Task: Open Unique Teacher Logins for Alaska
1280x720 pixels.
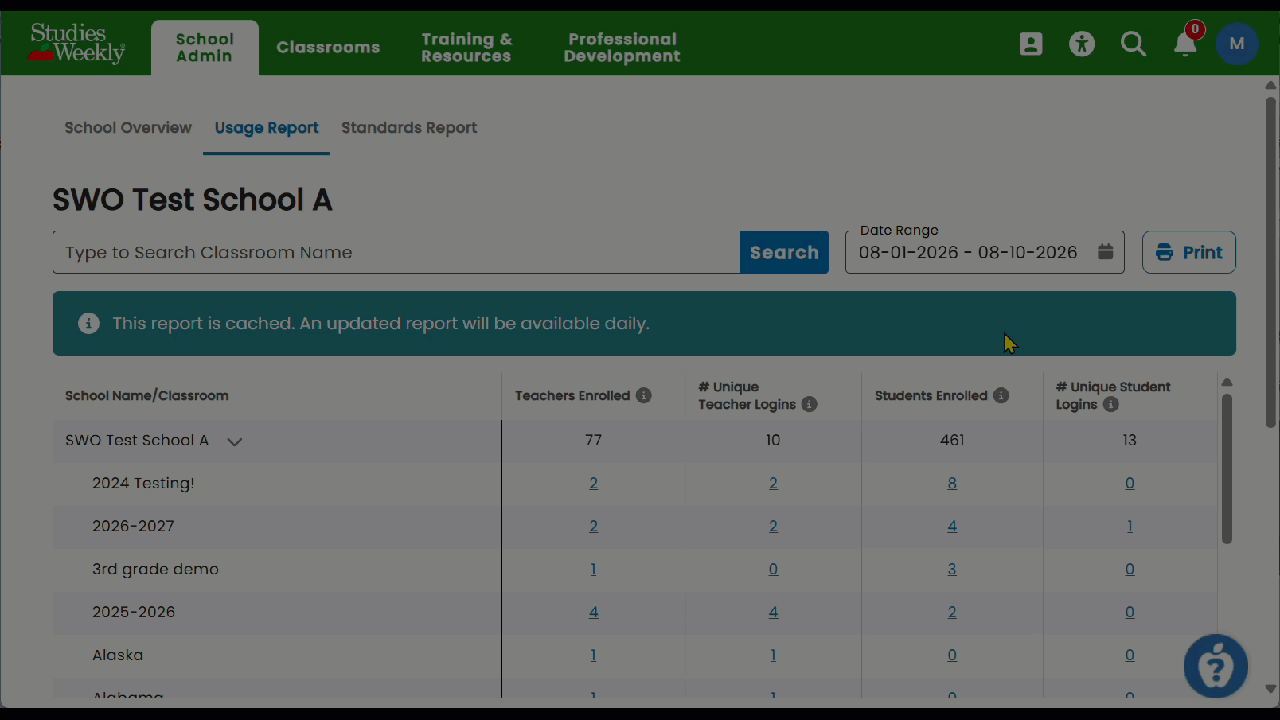Action: (x=773, y=655)
